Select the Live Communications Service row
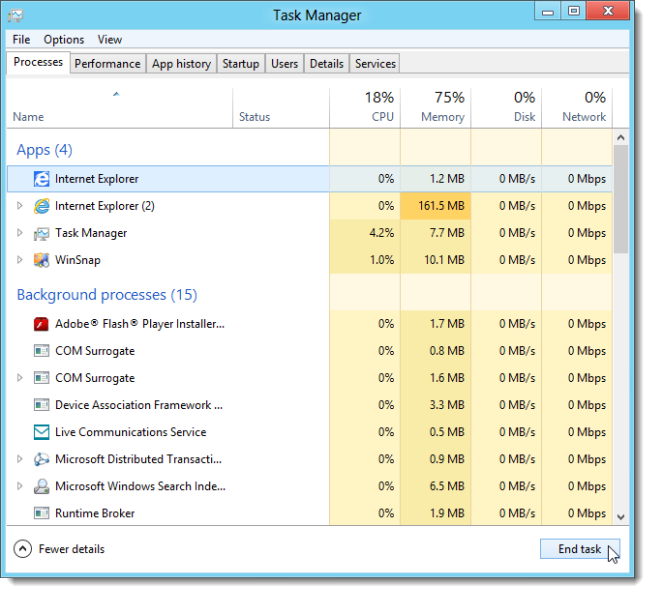650x593 pixels. [x=309, y=432]
